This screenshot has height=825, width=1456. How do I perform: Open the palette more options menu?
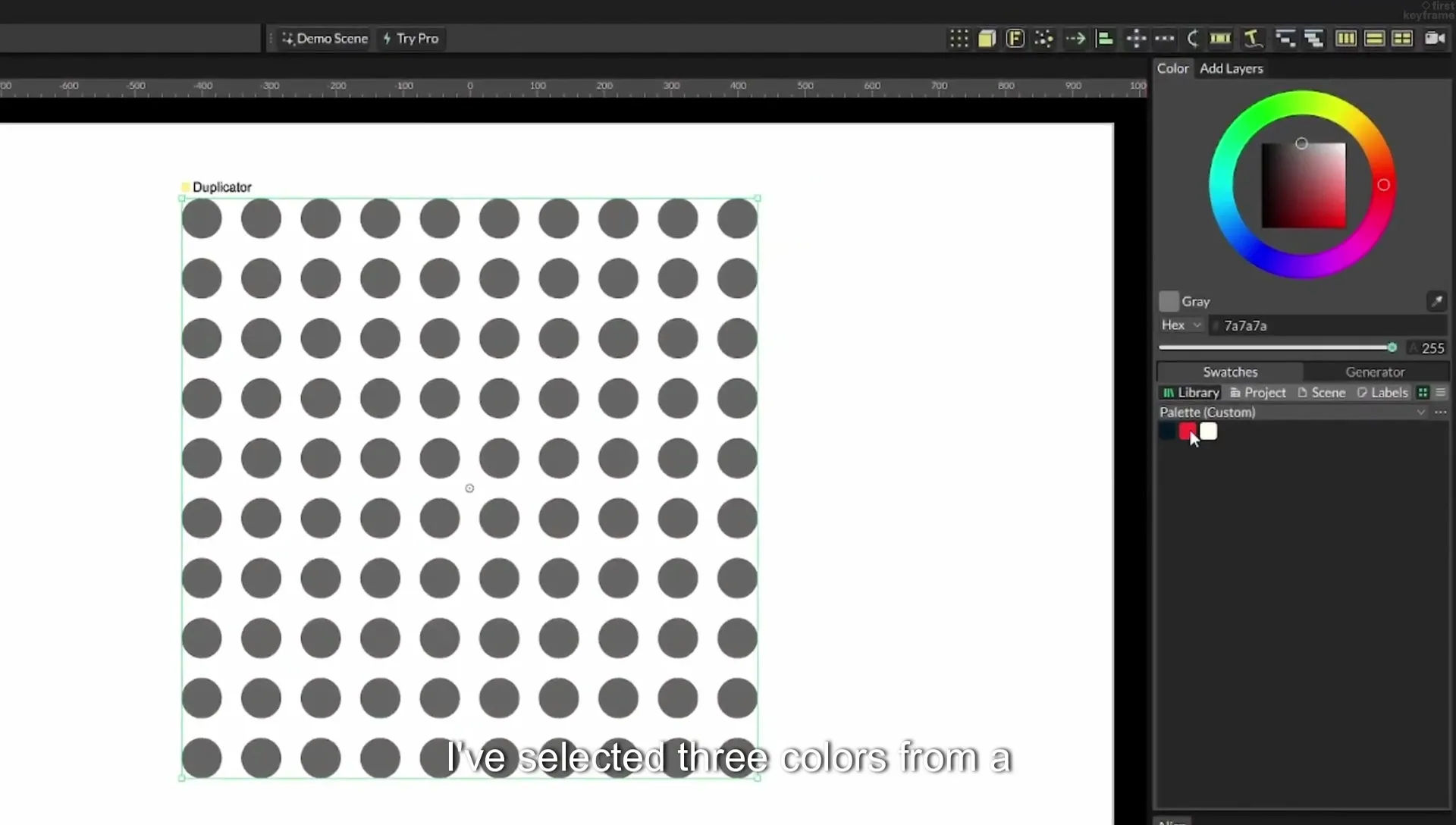pos(1440,412)
